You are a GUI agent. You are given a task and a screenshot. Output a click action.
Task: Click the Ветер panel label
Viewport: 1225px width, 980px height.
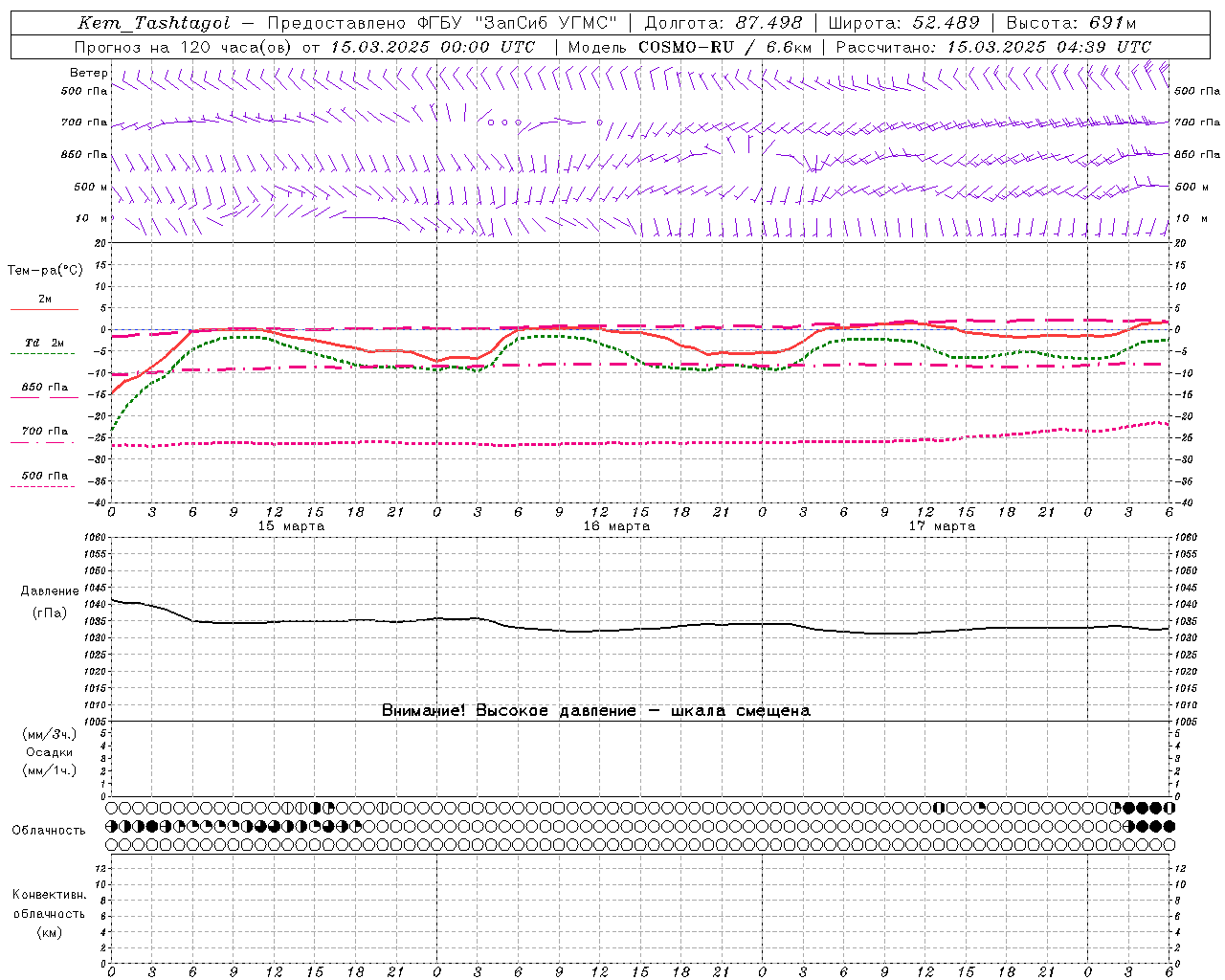click(x=88, y=73)
